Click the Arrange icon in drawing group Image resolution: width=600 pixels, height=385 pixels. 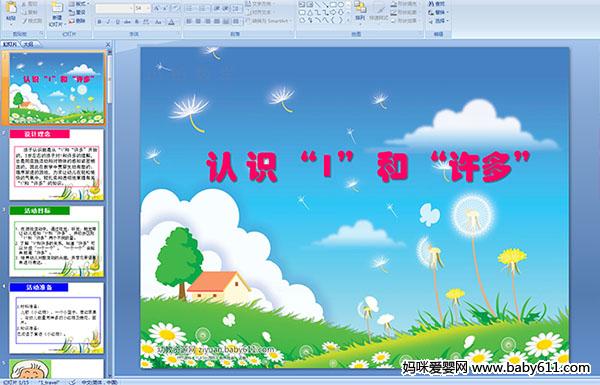point(360,11)
